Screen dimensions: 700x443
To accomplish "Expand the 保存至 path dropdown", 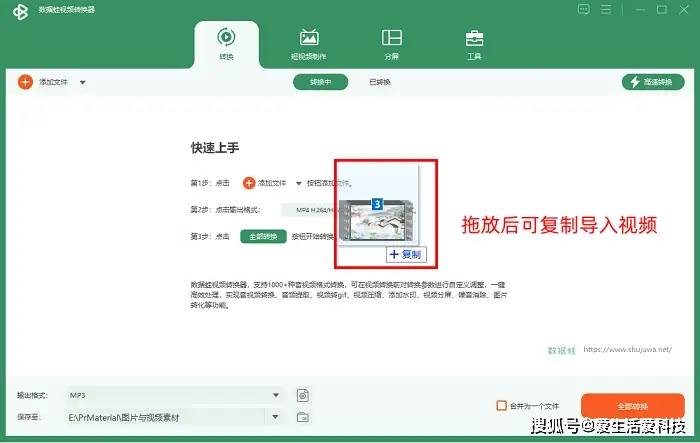I will click(277, 416).
